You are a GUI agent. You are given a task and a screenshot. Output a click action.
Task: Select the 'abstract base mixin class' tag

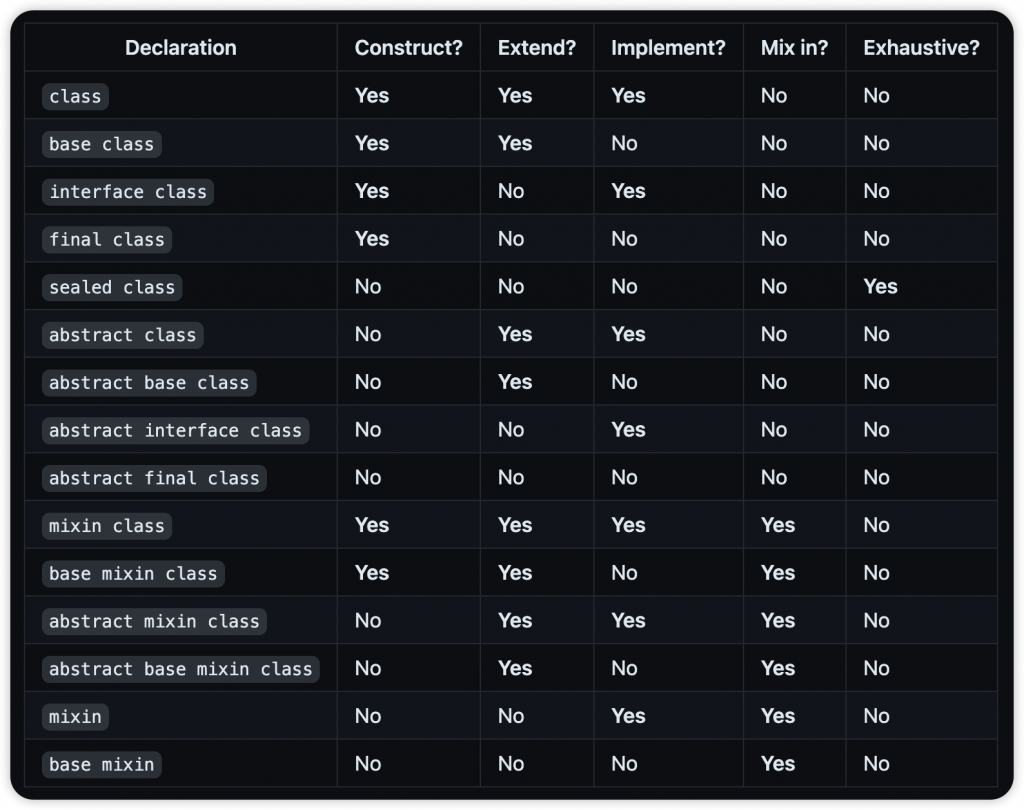click(x=181, y=670)
